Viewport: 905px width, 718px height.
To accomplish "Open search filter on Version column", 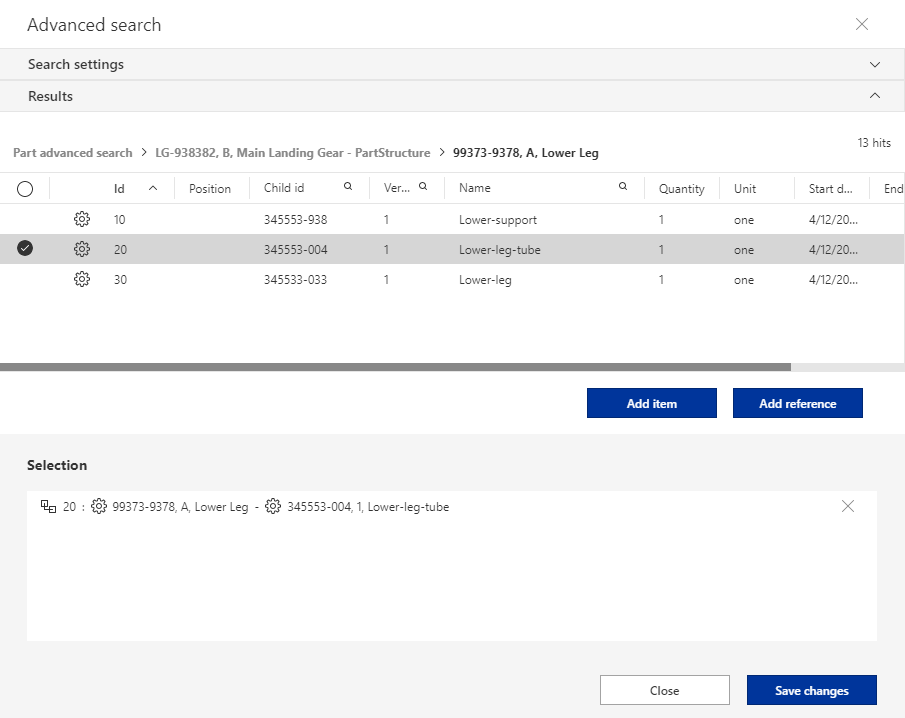I will point(423,188).
